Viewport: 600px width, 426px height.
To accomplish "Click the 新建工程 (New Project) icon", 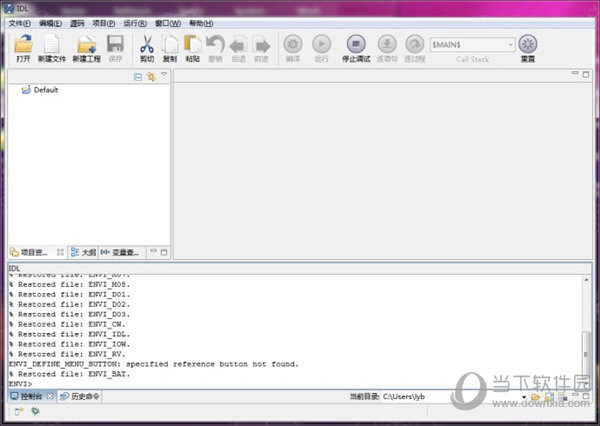I will coord(86,44).
